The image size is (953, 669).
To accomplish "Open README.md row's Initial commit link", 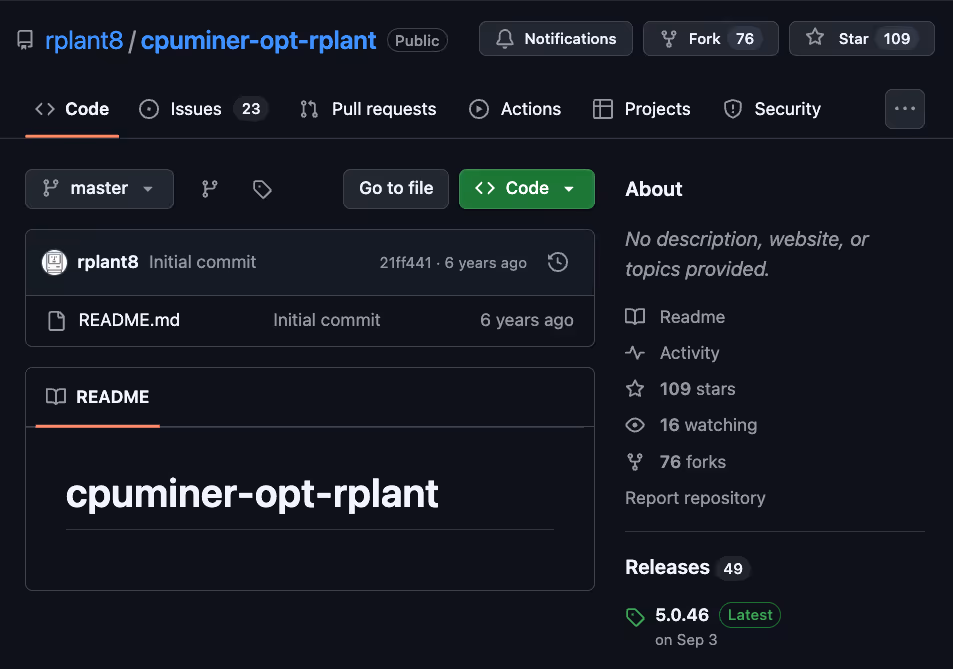I will 326,320.
